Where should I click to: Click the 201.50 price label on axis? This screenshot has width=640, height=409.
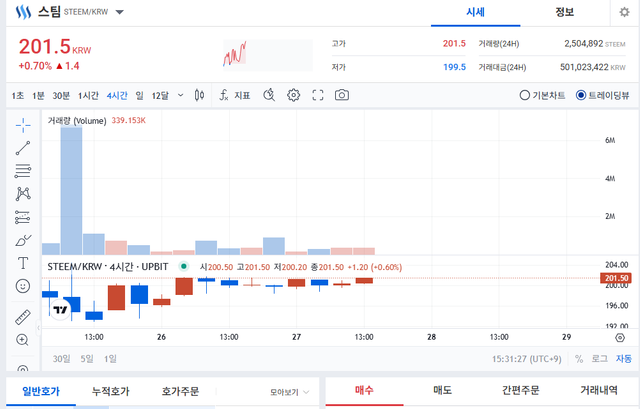pyautogui.click(x=616, y=278)
